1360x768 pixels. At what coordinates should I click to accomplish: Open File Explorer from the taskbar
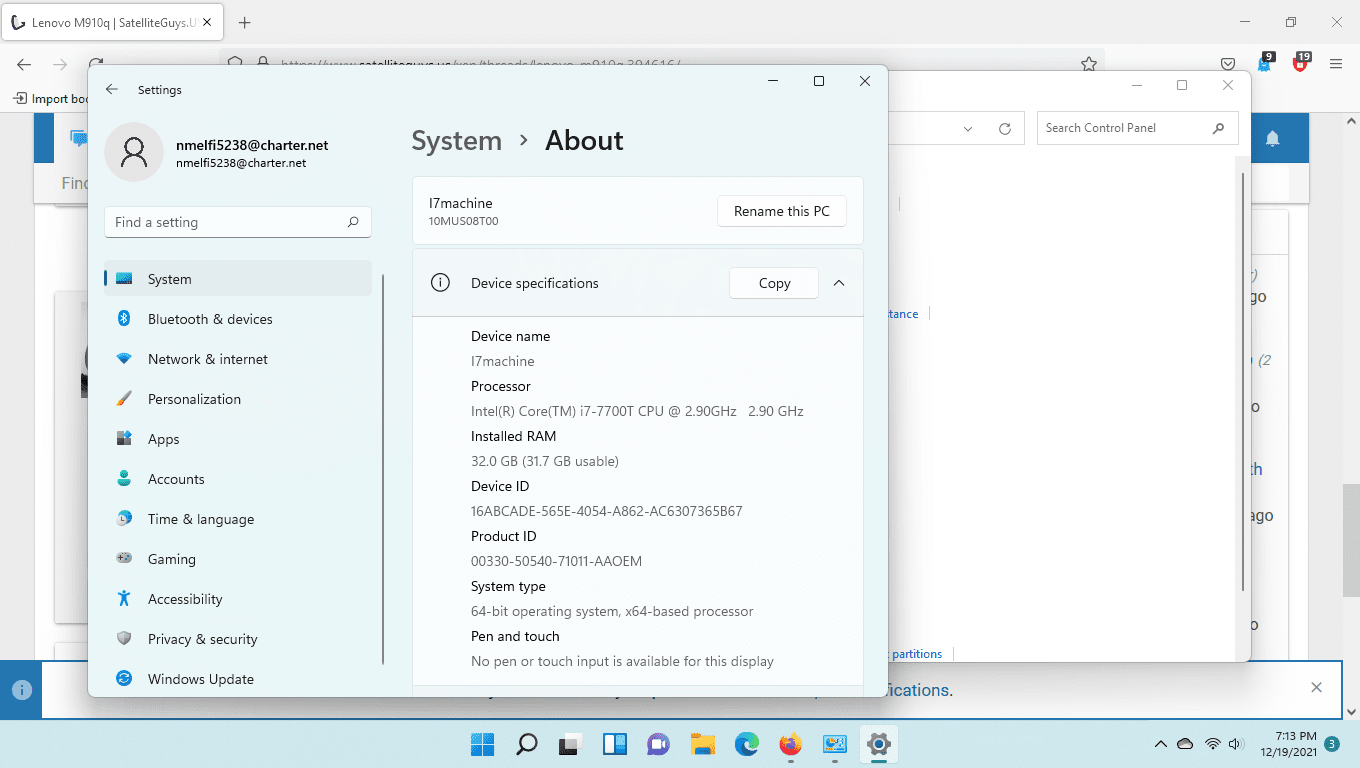[702, 744]
